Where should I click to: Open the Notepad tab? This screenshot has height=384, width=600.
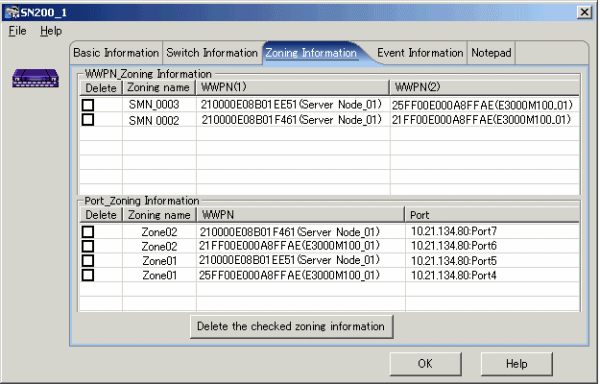click(491, 53)
